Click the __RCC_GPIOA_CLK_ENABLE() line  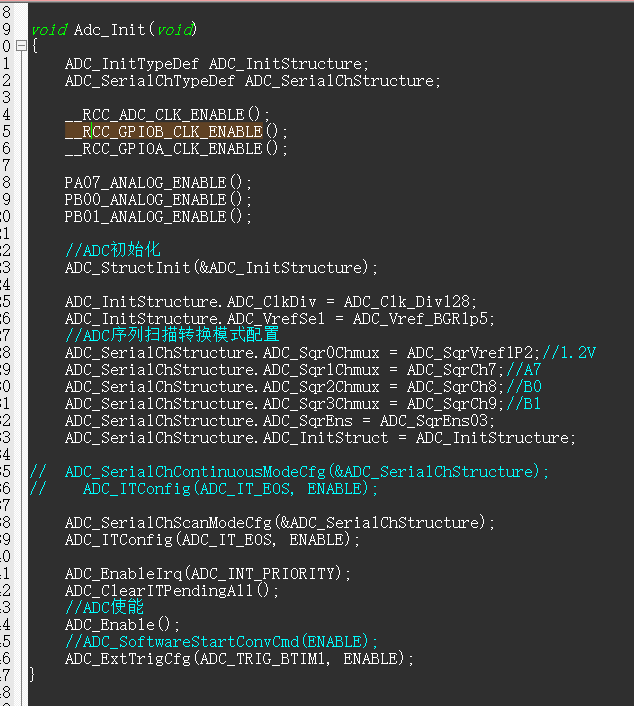pyautogui.click(x=176, y=149)
